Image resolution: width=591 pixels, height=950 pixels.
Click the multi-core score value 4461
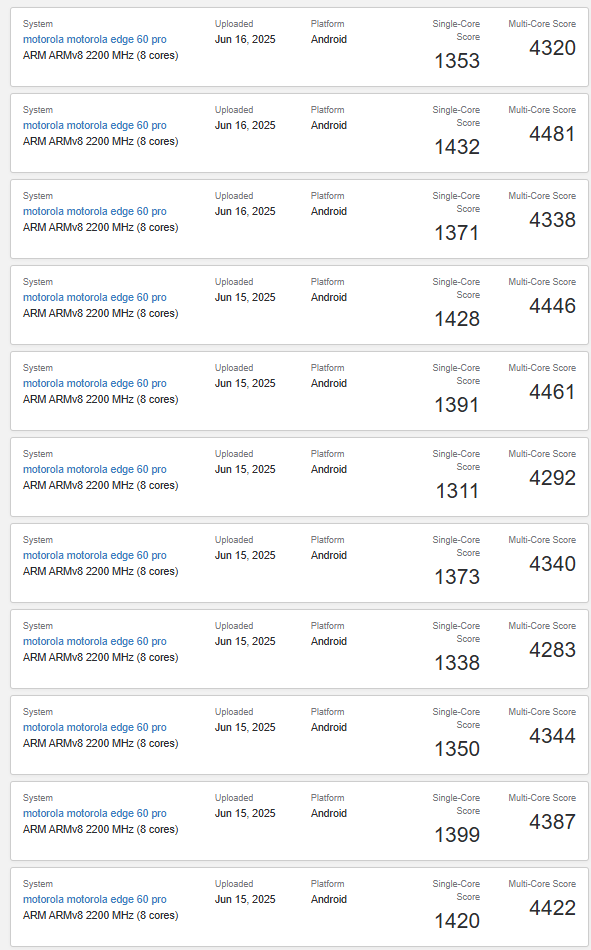(552, 391)
